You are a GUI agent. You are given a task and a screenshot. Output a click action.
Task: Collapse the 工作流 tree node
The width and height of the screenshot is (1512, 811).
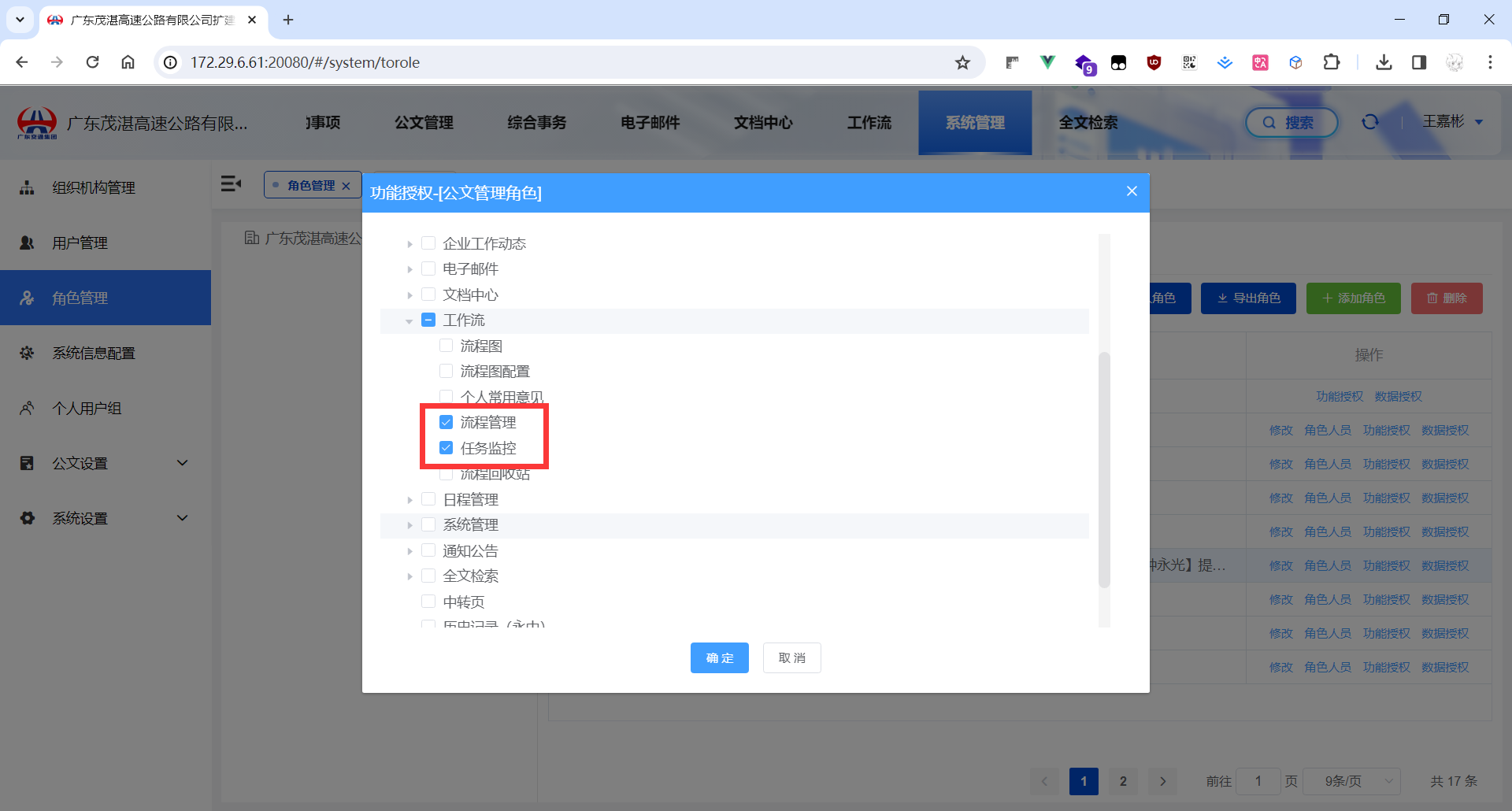pos(409,320)
